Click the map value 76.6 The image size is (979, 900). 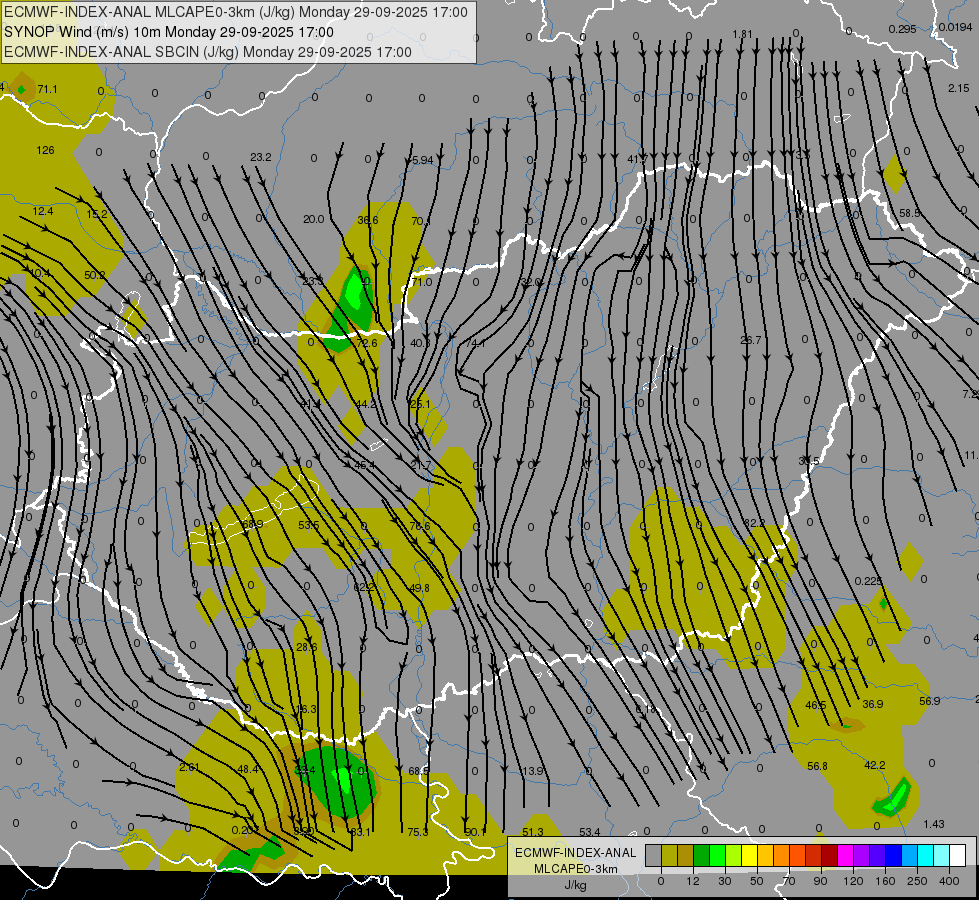pyautogui.click(x=420, y=526)
